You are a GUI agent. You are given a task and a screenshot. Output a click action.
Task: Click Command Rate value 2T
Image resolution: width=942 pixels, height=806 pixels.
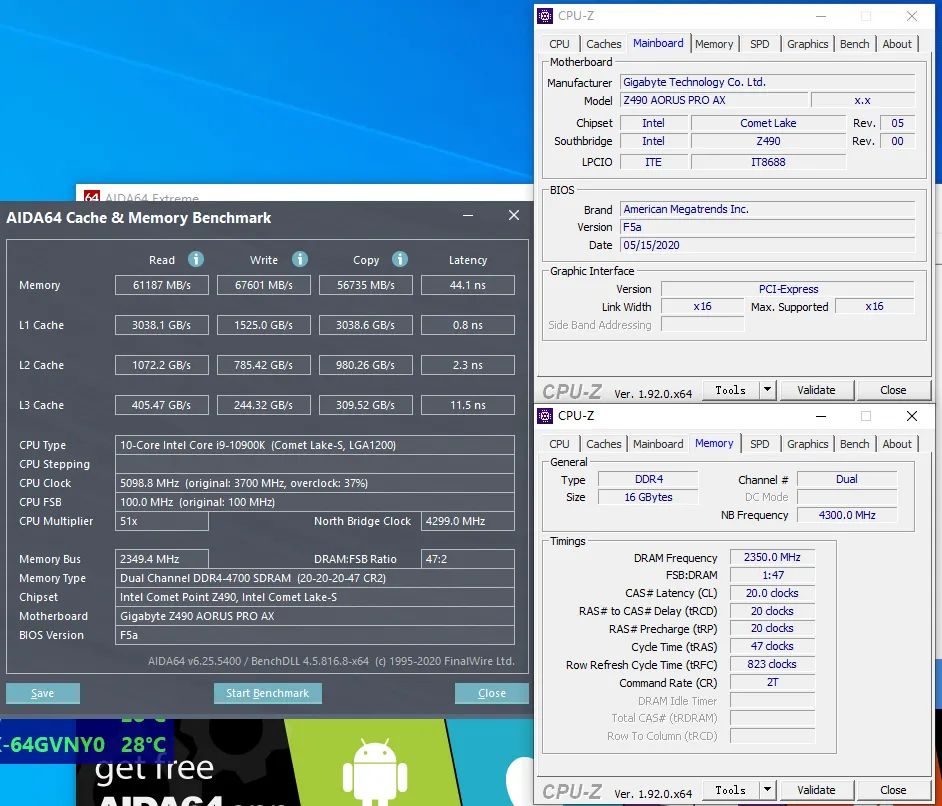point(772,682)
